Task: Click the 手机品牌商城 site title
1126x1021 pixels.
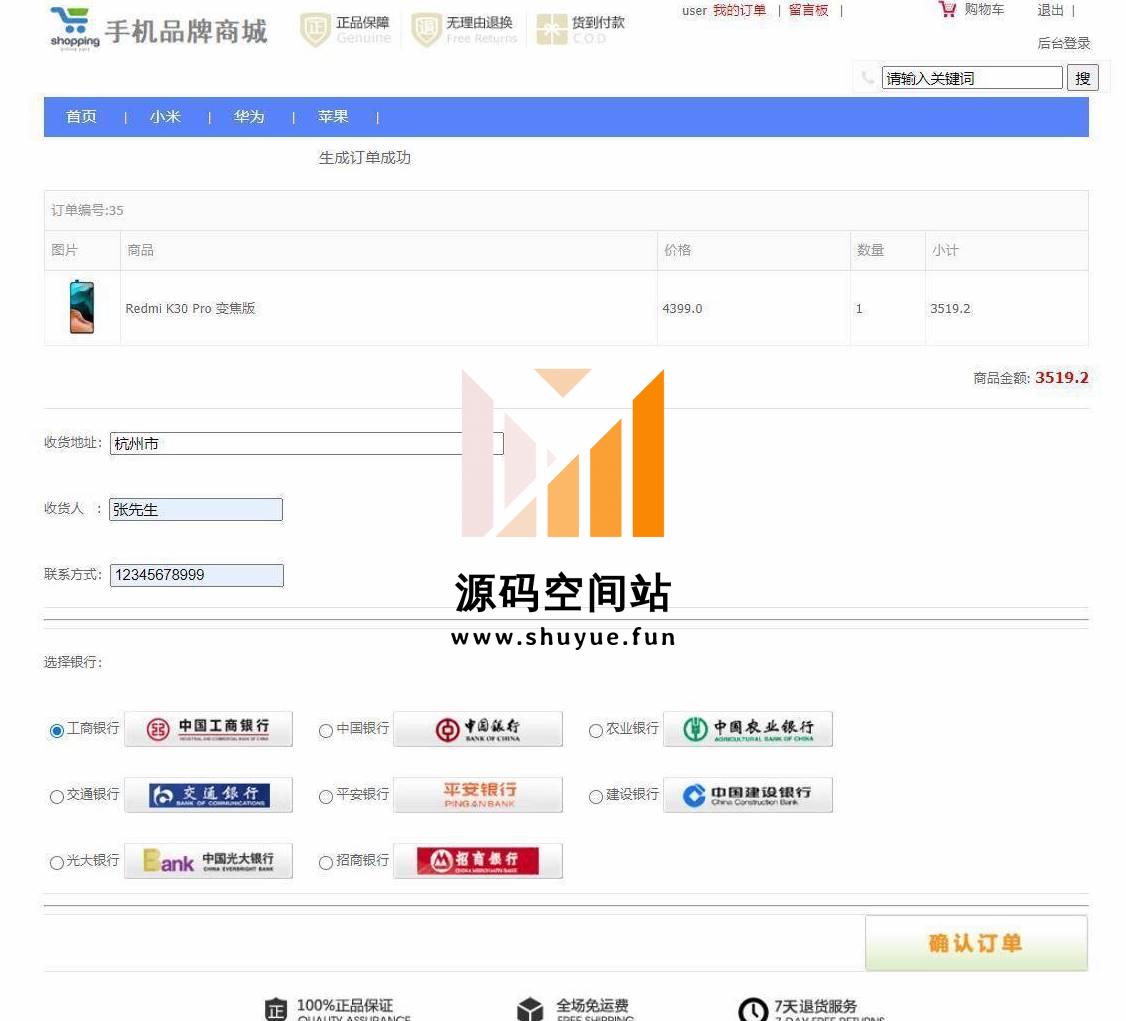Action: coord(186,32)
